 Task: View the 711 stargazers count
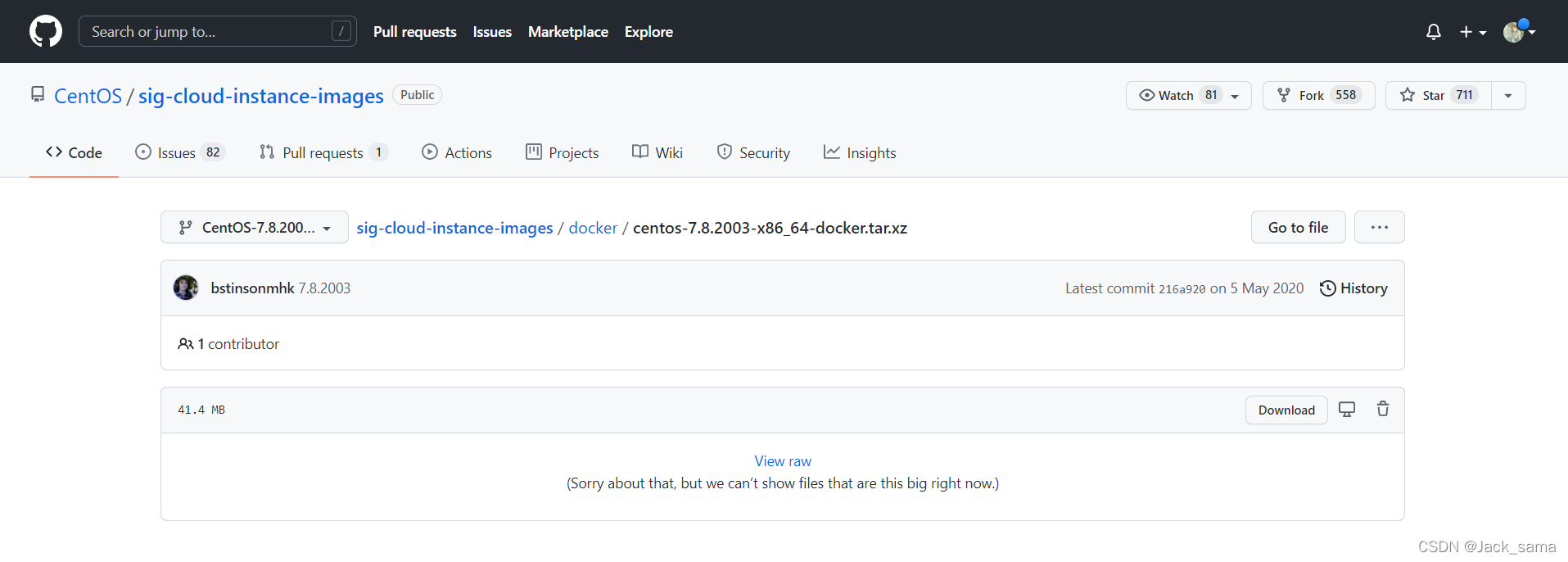pos(1464,95)
